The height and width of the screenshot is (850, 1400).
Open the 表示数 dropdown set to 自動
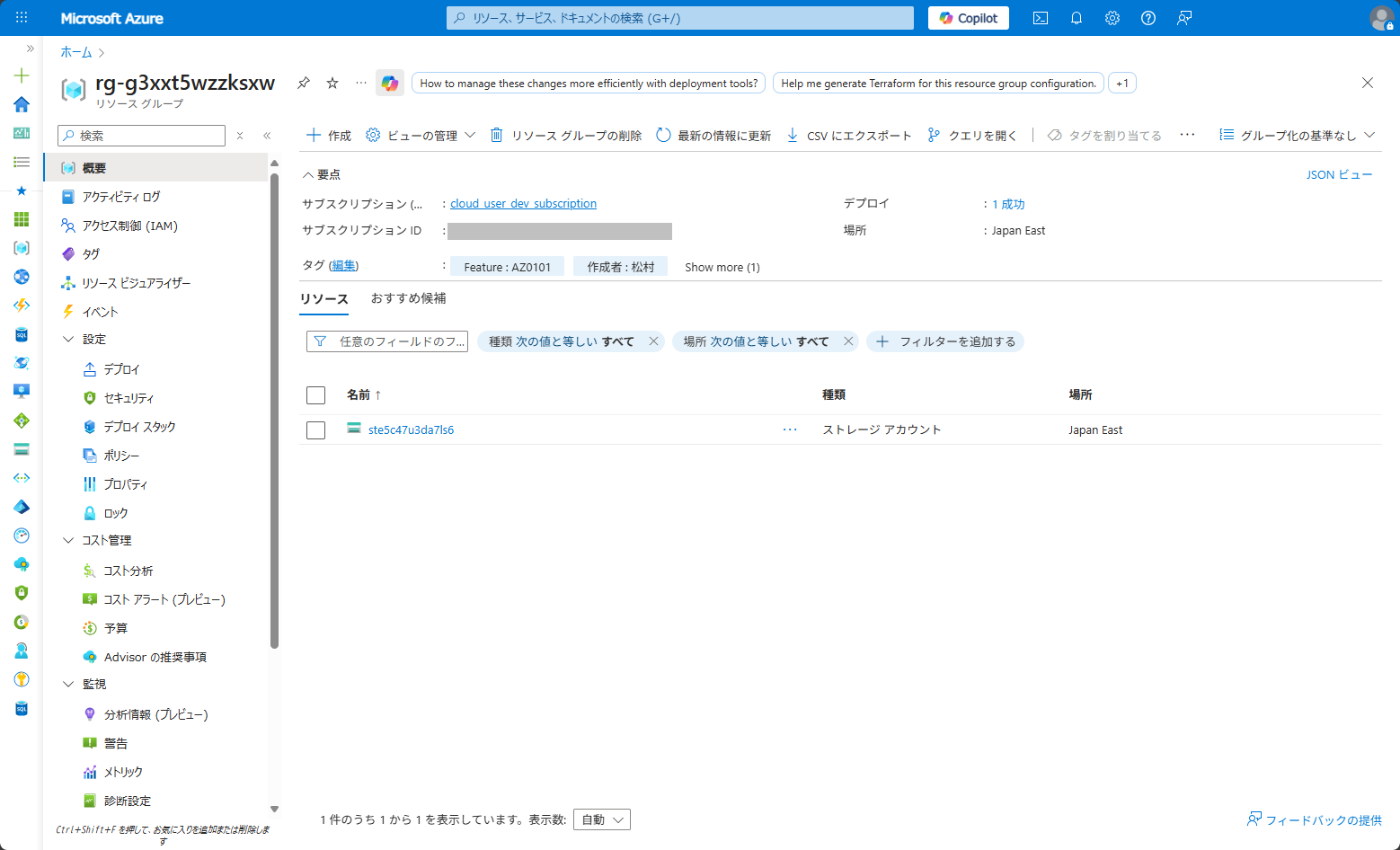pyautogui.click(x=601, y=819)
